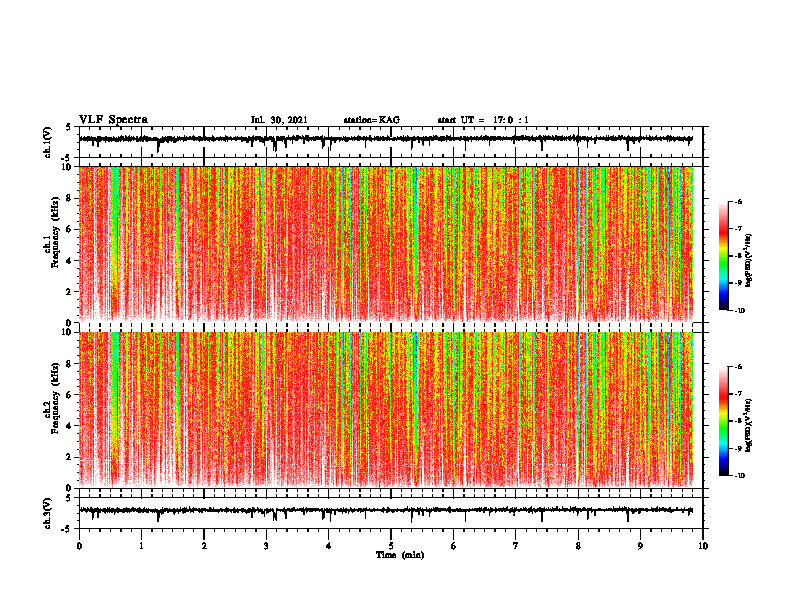792x612 pixels.
Task: Click the "-10" label on ch.2 color bar
Action: click(740, 476)
